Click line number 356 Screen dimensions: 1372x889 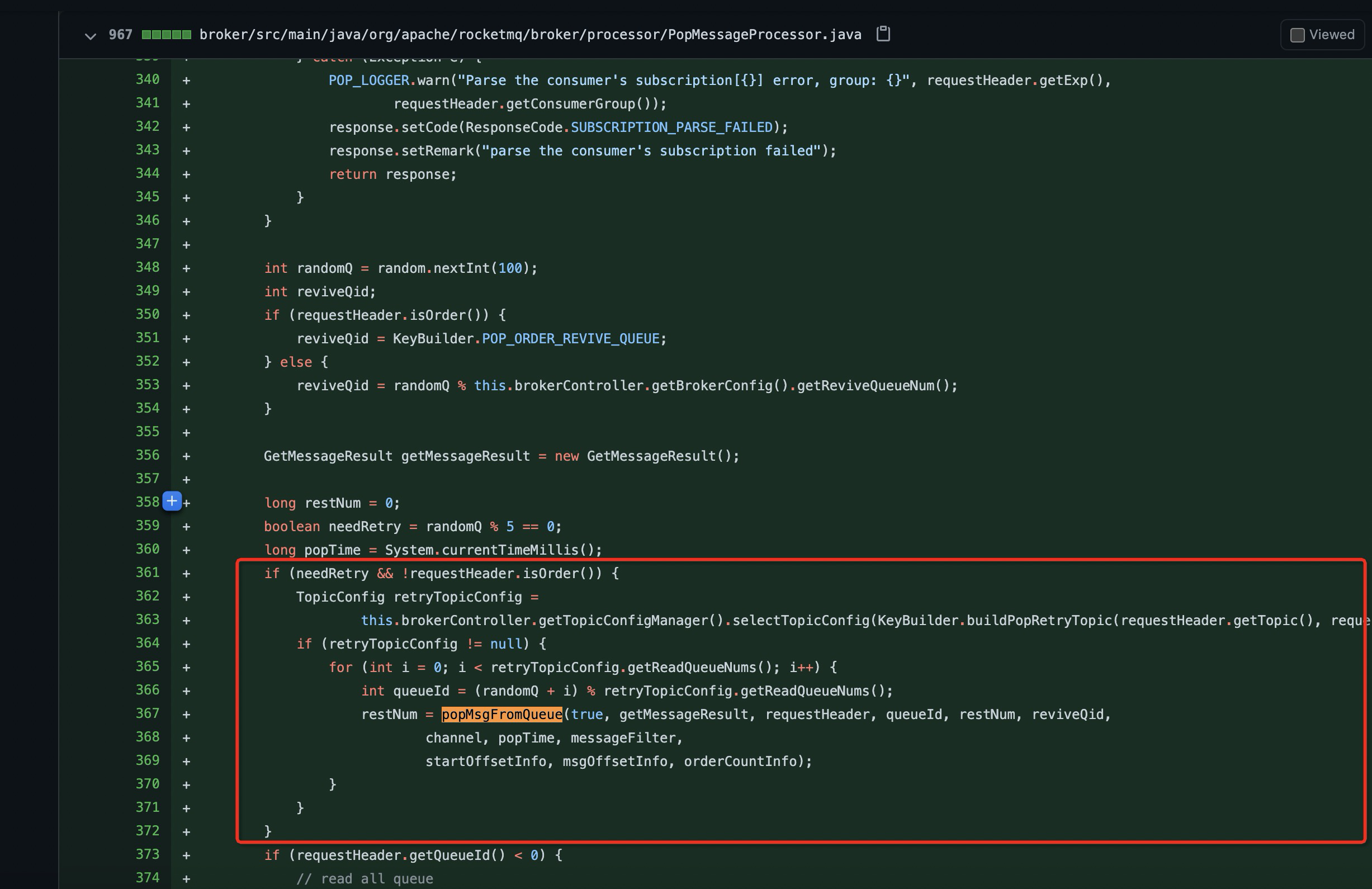coord(148,455)
